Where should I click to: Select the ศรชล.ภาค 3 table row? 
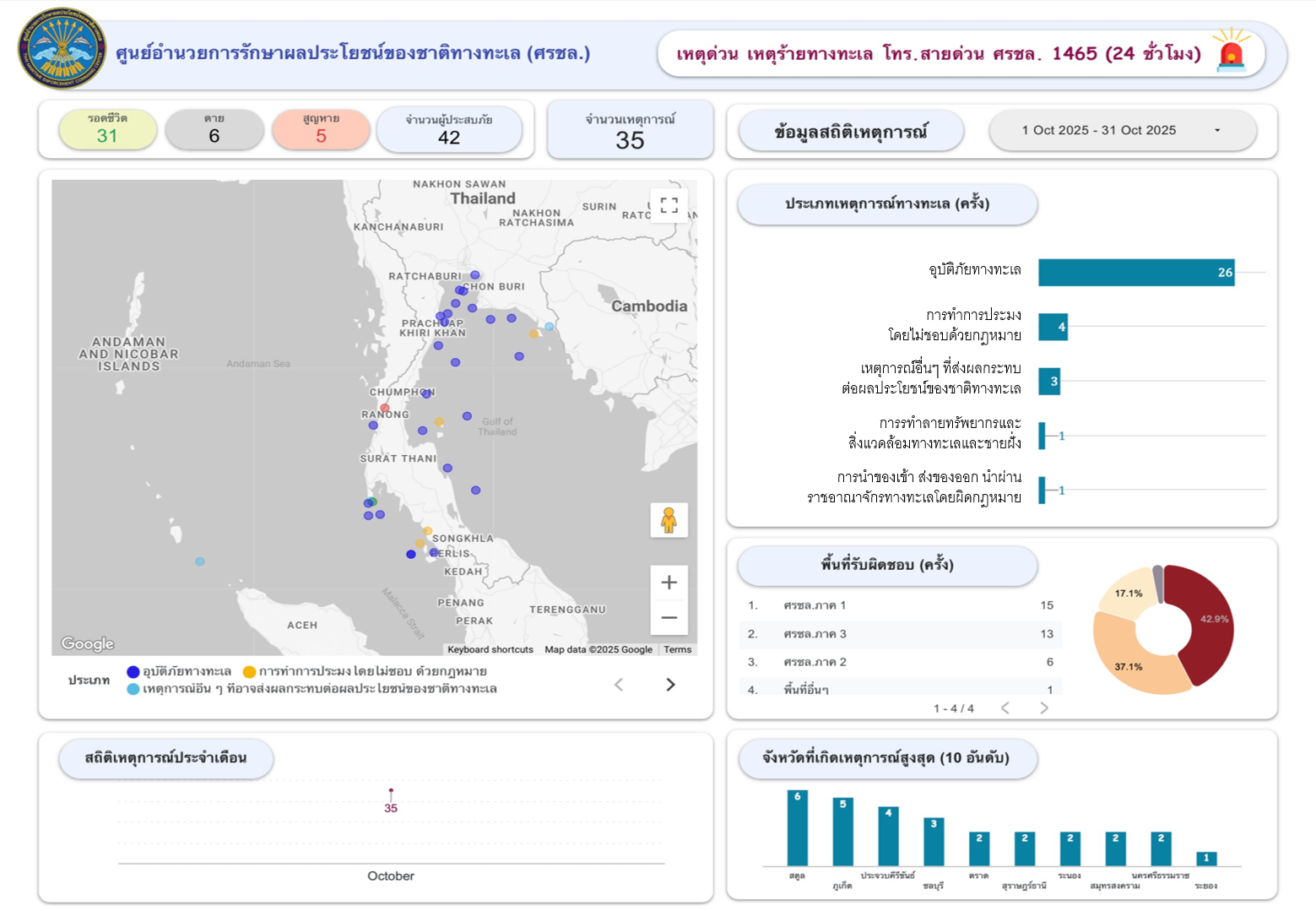pyautogui.click(x=899, y=634)
